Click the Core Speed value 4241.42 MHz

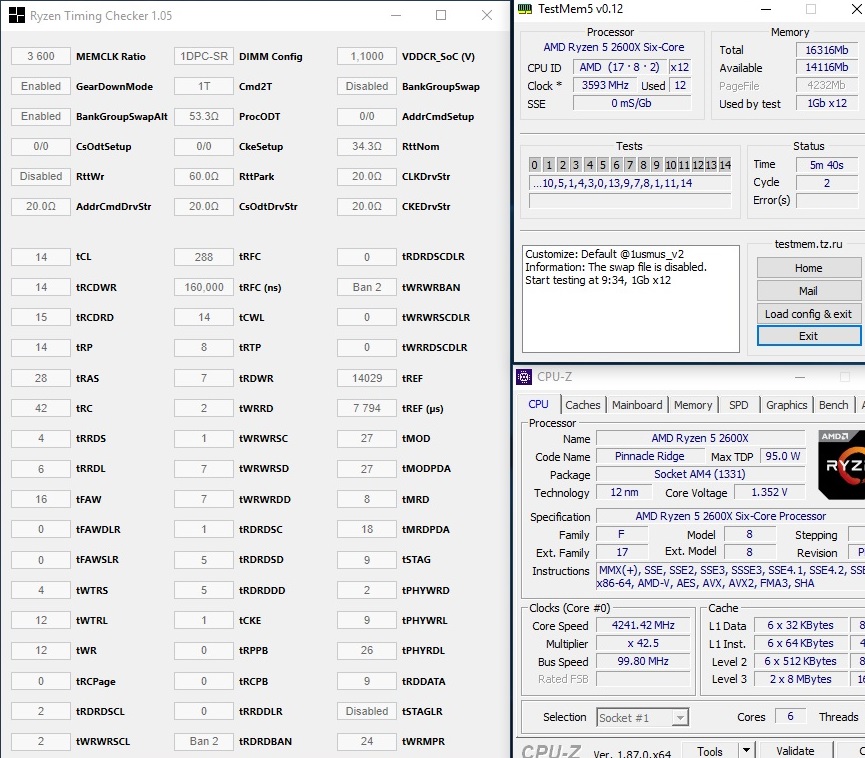tap(643, 626)
